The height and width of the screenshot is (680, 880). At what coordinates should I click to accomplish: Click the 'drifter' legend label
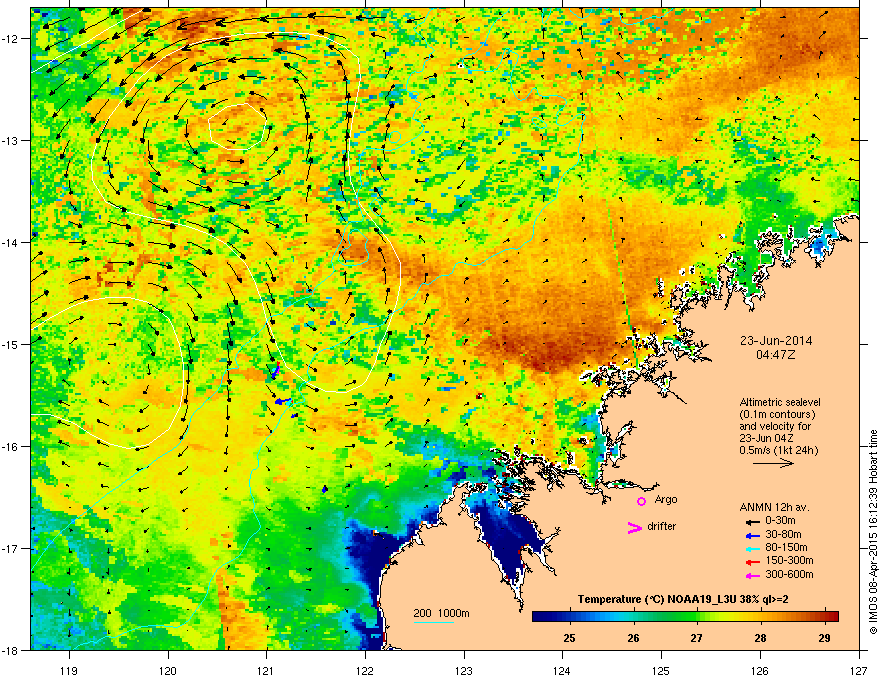pyautogui.click(x=662, y=526)
